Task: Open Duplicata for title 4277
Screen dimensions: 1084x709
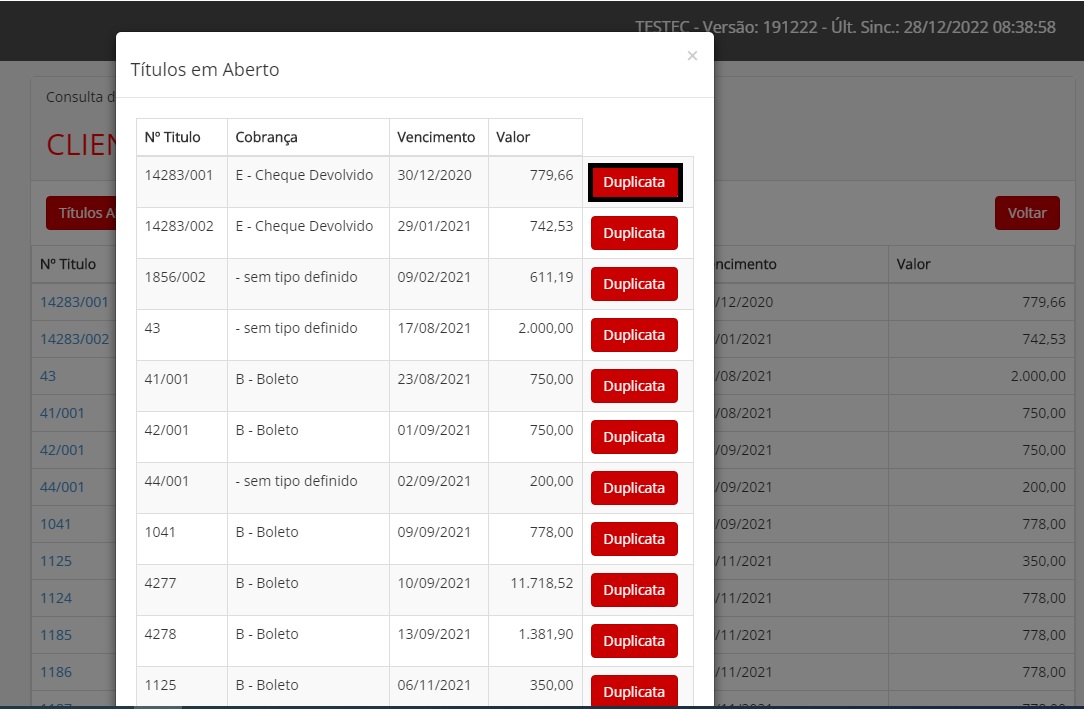Action: click(634, 590)
